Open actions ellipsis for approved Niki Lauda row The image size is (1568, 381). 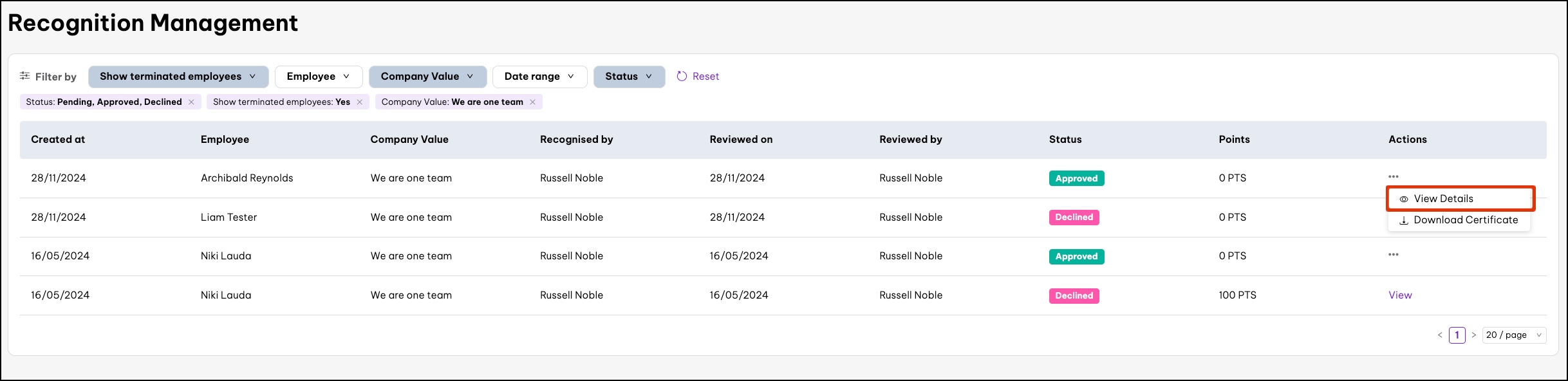click(x=1393, y=255)
